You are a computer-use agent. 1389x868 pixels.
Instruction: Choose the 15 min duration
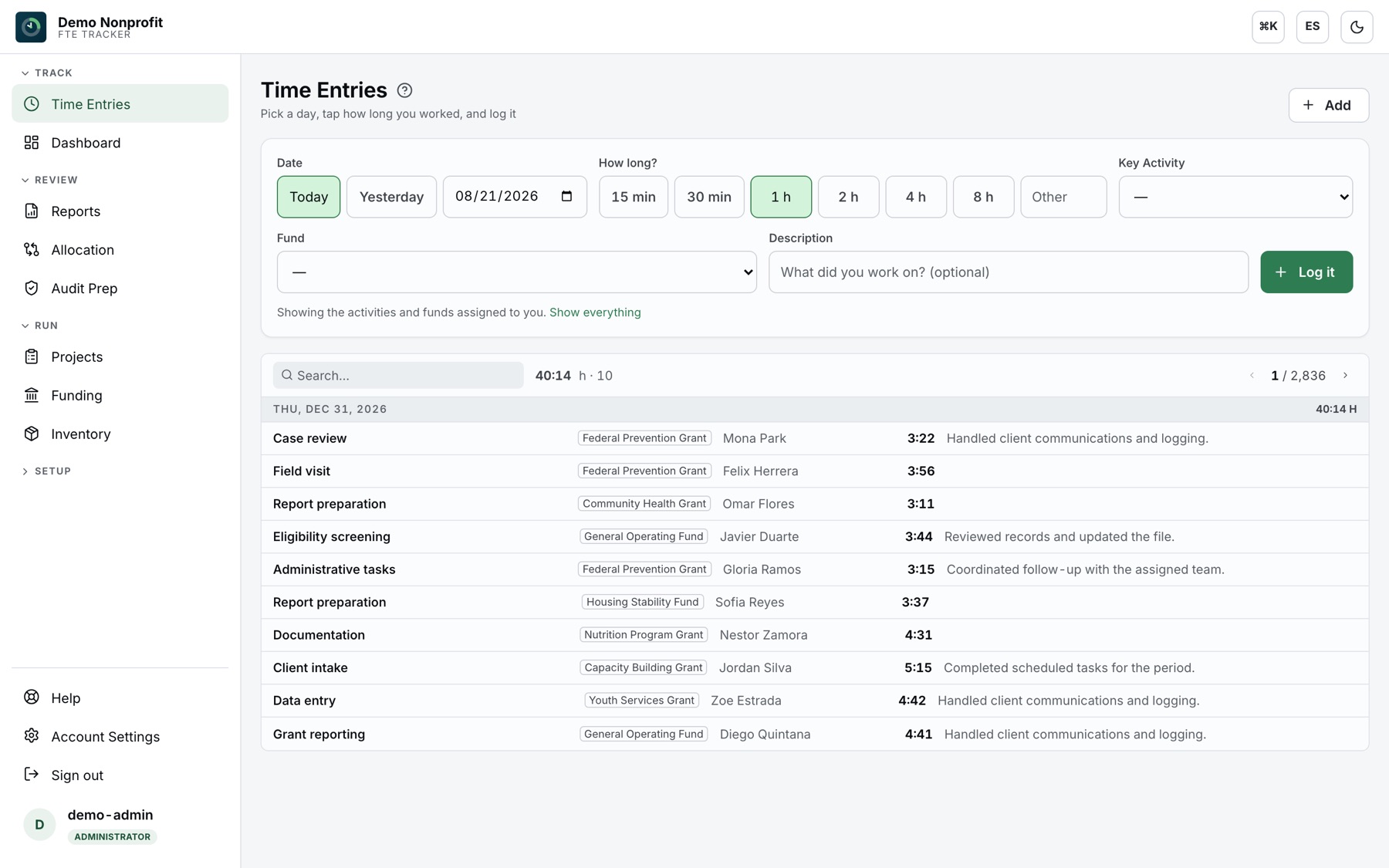coord(634,197)
